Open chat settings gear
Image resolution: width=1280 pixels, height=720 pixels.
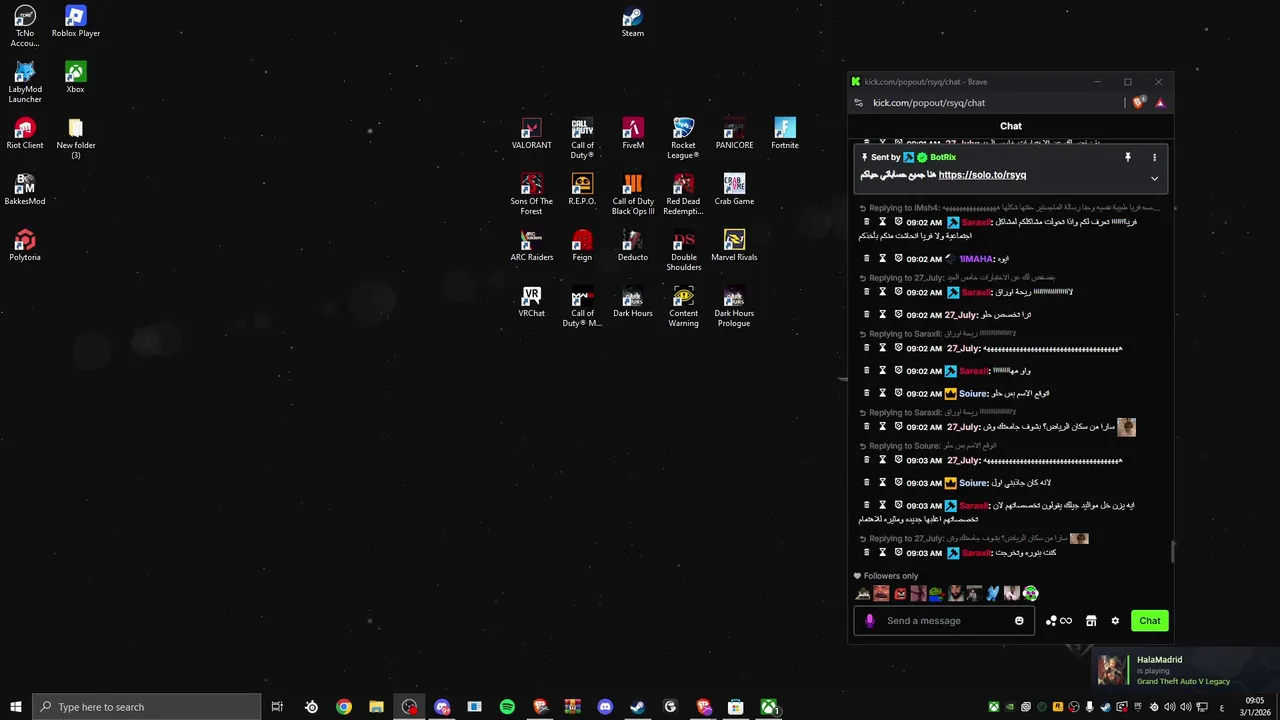pos(1115,621)
